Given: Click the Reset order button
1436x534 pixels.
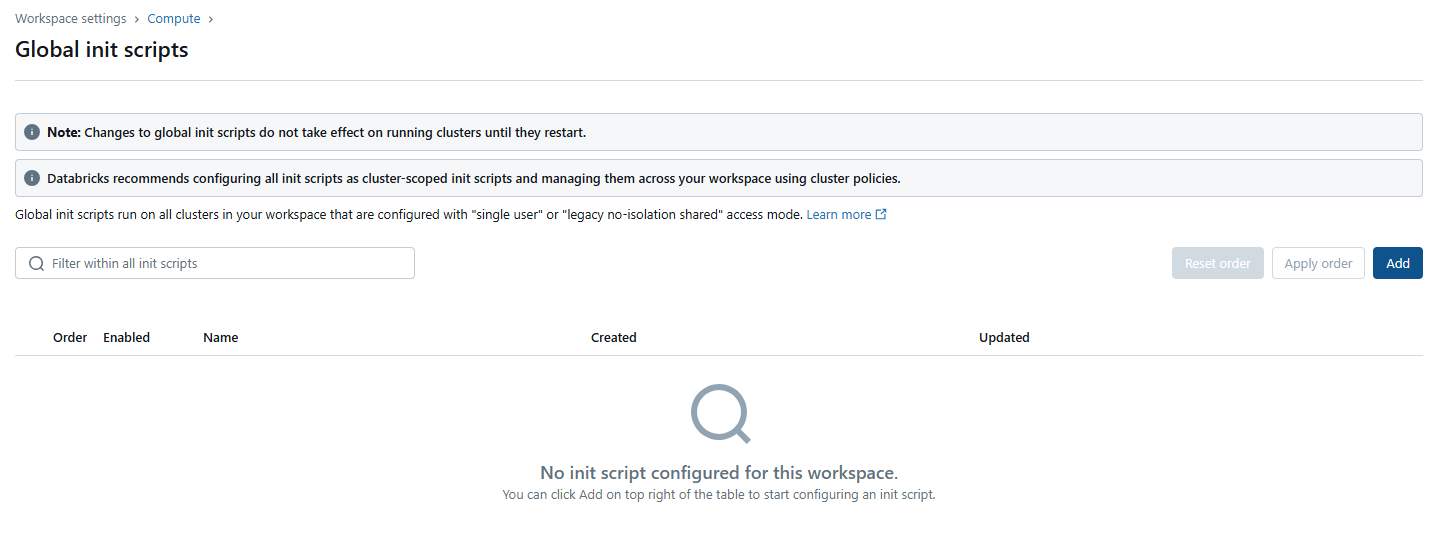Looking at the screenshot, I should click(x=1218, y=263).
